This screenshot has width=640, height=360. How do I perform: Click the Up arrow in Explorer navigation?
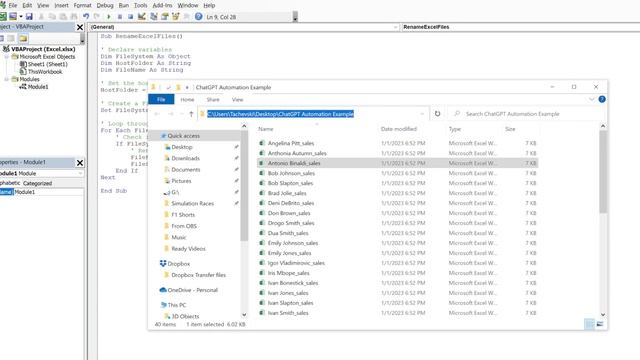tap(191, 114)
